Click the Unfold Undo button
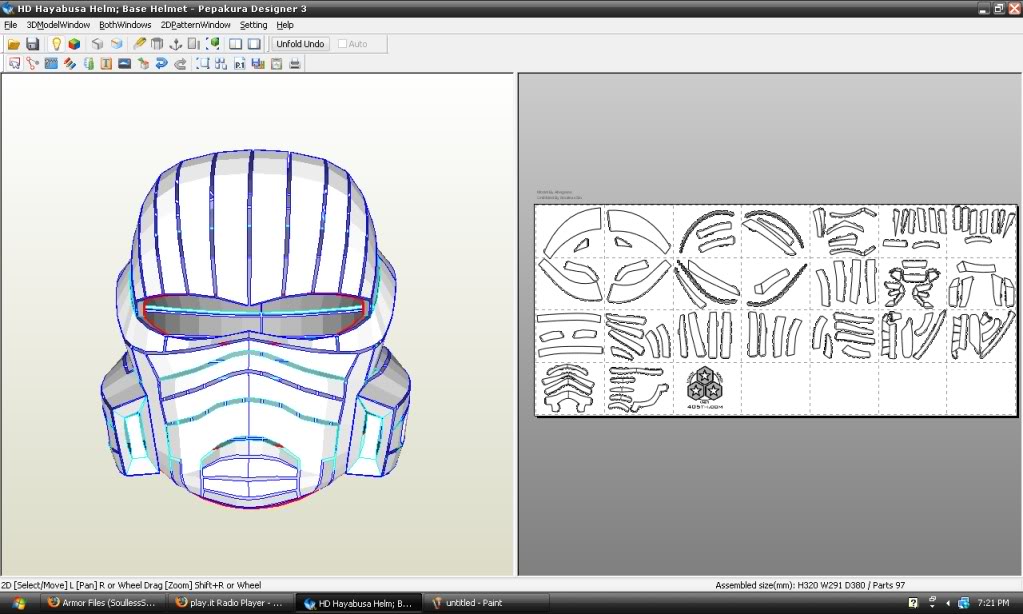 300,44
